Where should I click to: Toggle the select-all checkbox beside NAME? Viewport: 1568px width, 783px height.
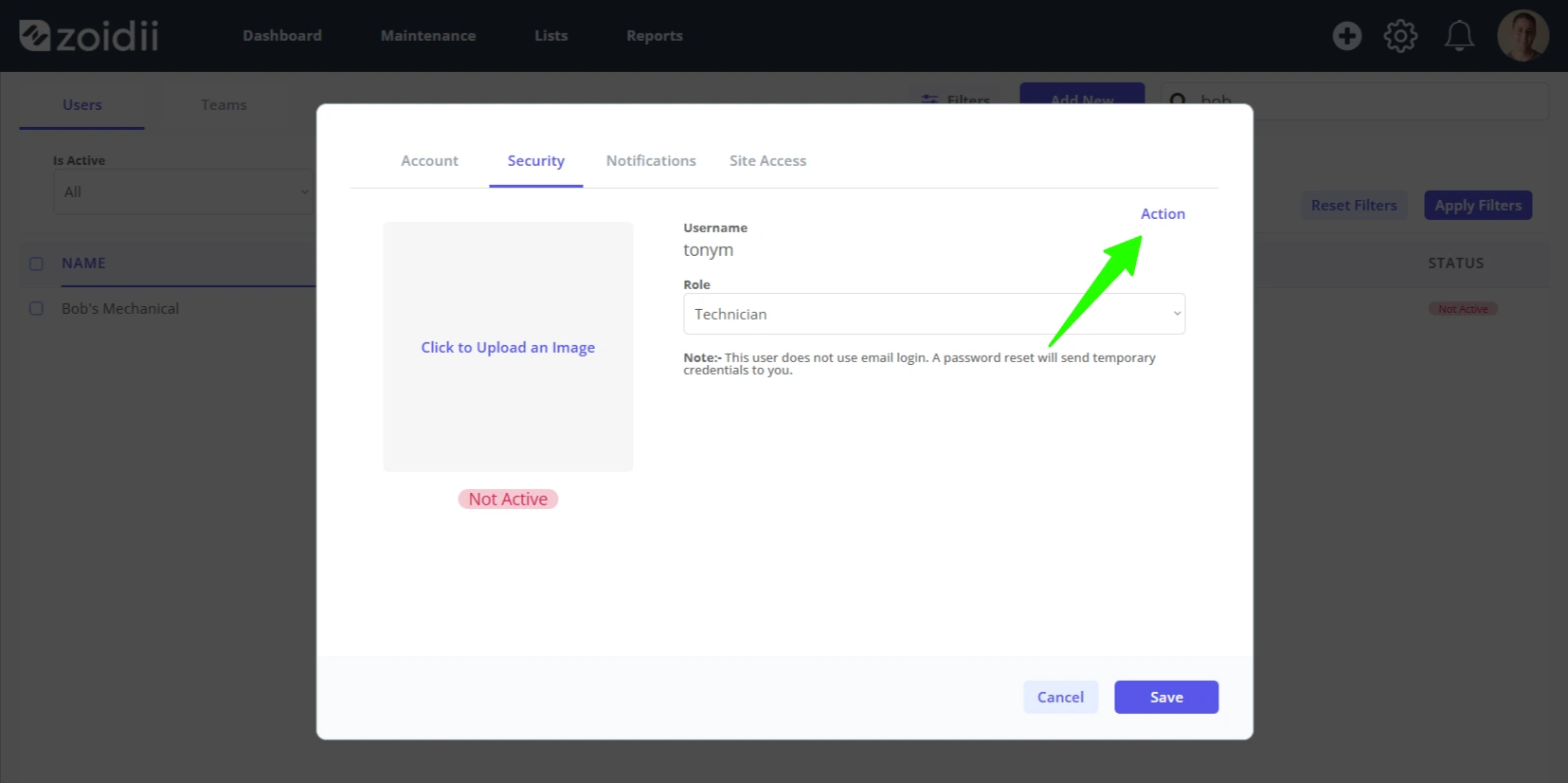pyautogui.click(x=36, y=264)
